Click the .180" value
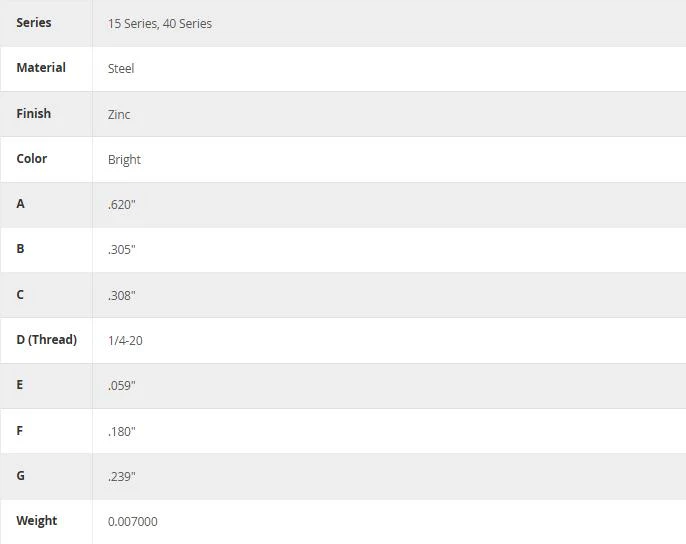Screen dimensions: 686x544 coord(122,432)
